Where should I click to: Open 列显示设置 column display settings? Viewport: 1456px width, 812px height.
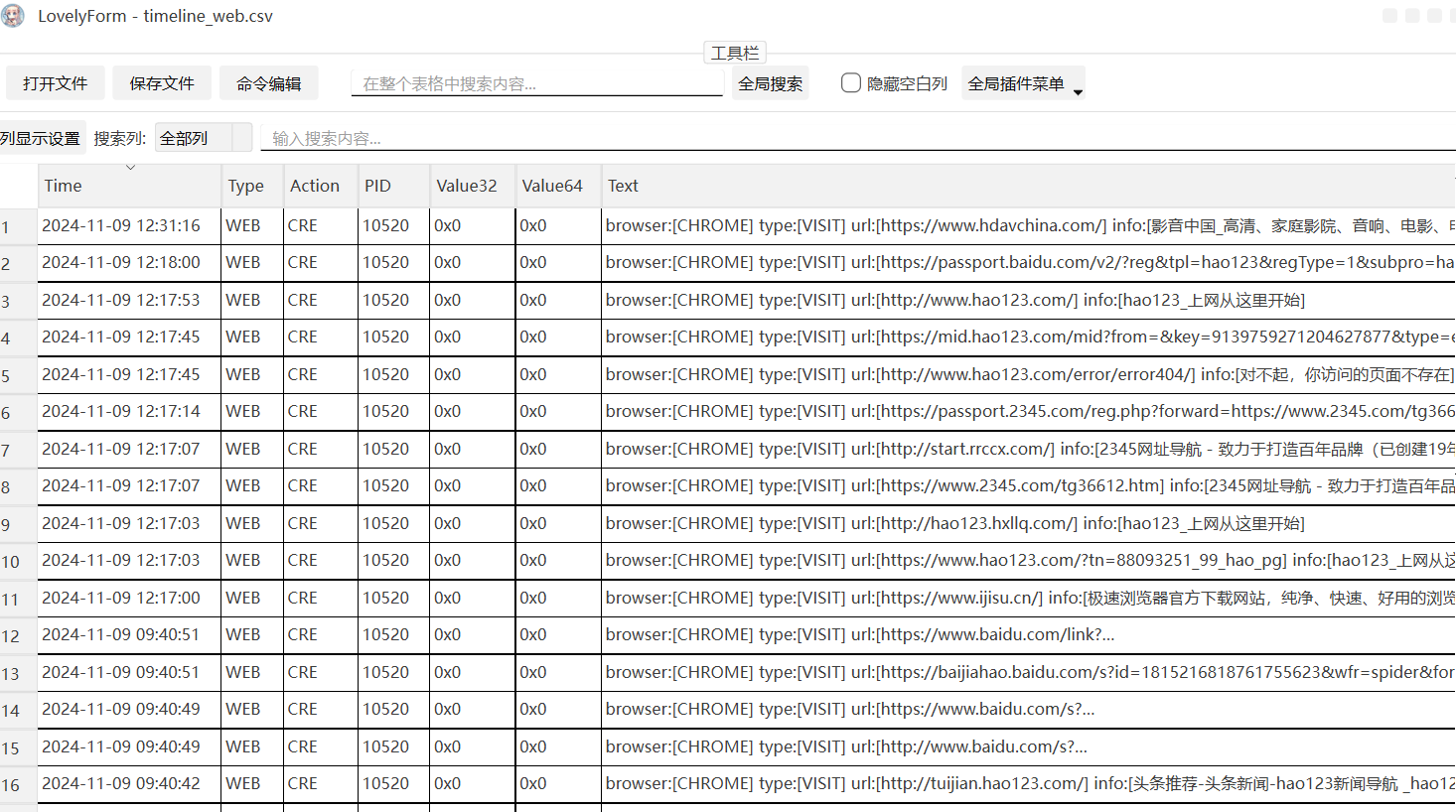click(x=42, y=138)
